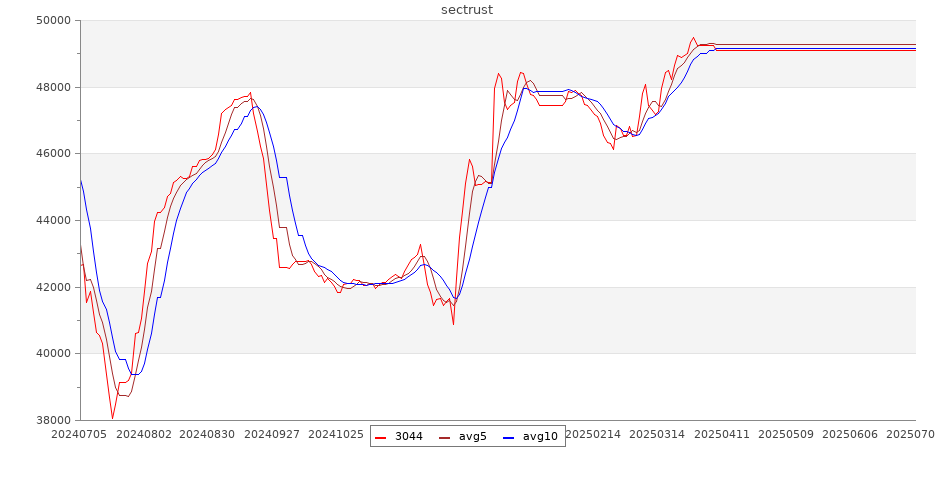Click the red line swatch beside 3044

pos(381,437)
